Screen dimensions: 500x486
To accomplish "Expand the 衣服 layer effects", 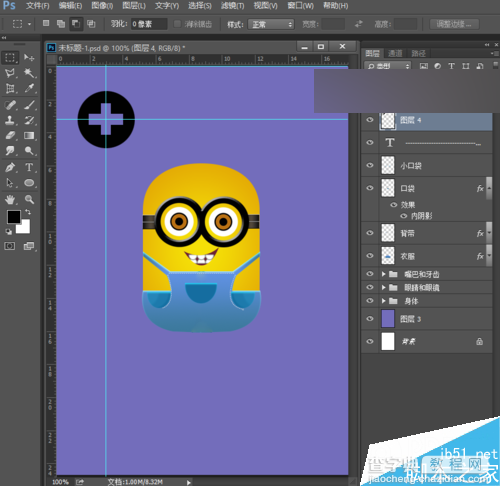I will point(489,256).
